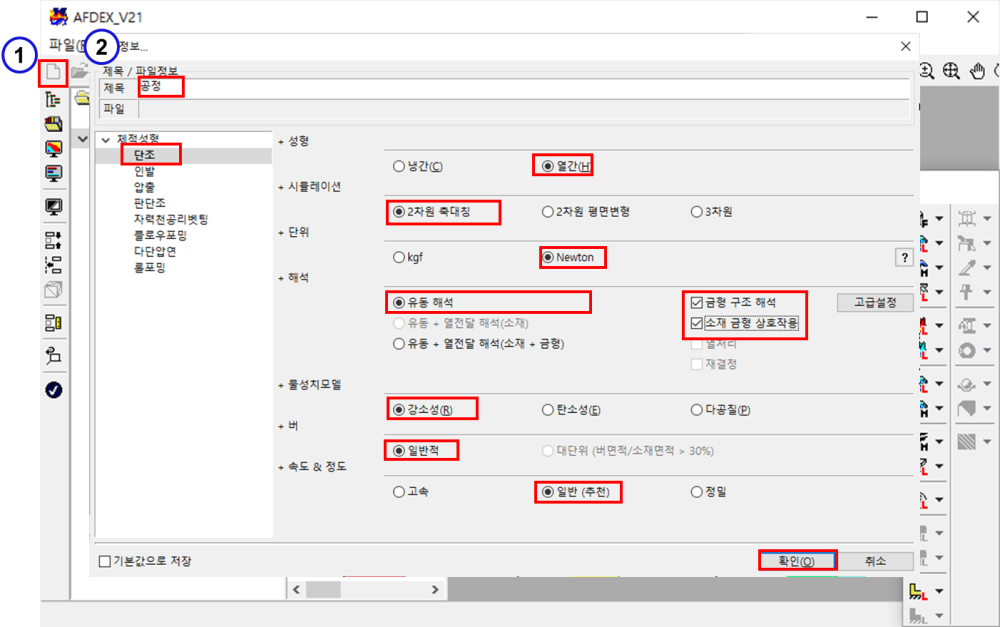Viewport: 1000px width, 627px height.
Task: Open the 파일 menu
Action: [x=62, y=45]
